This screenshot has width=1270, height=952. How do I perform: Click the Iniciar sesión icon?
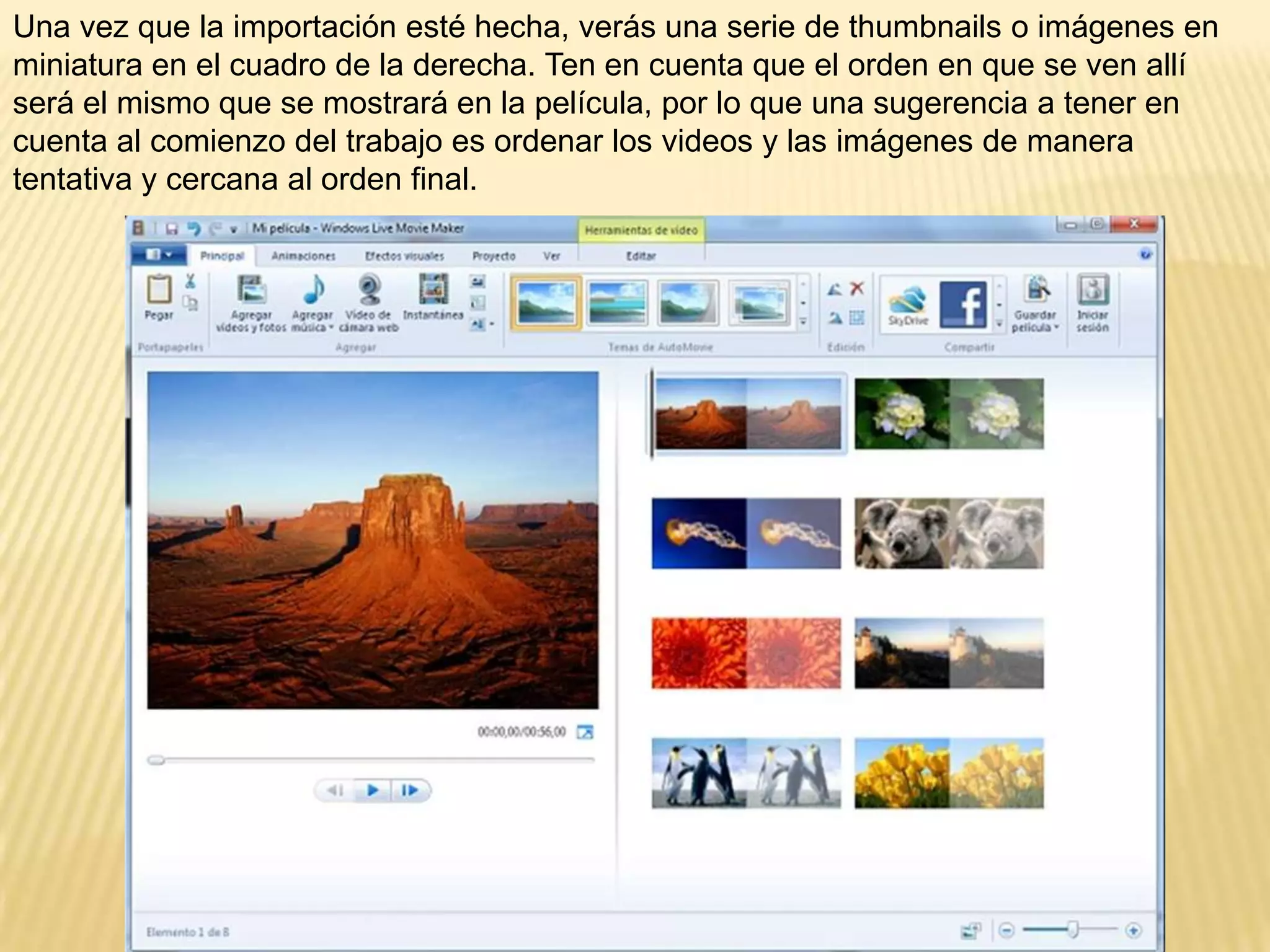pos(1093,289)
